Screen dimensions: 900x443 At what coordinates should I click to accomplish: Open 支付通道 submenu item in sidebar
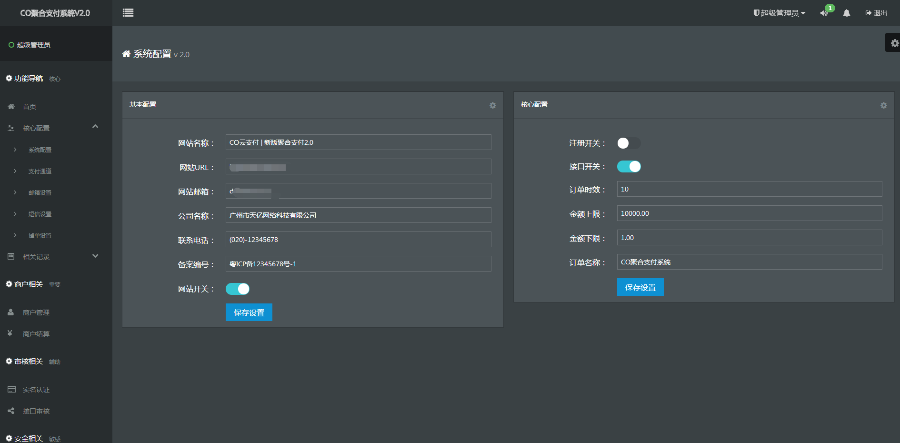point(40,171)
